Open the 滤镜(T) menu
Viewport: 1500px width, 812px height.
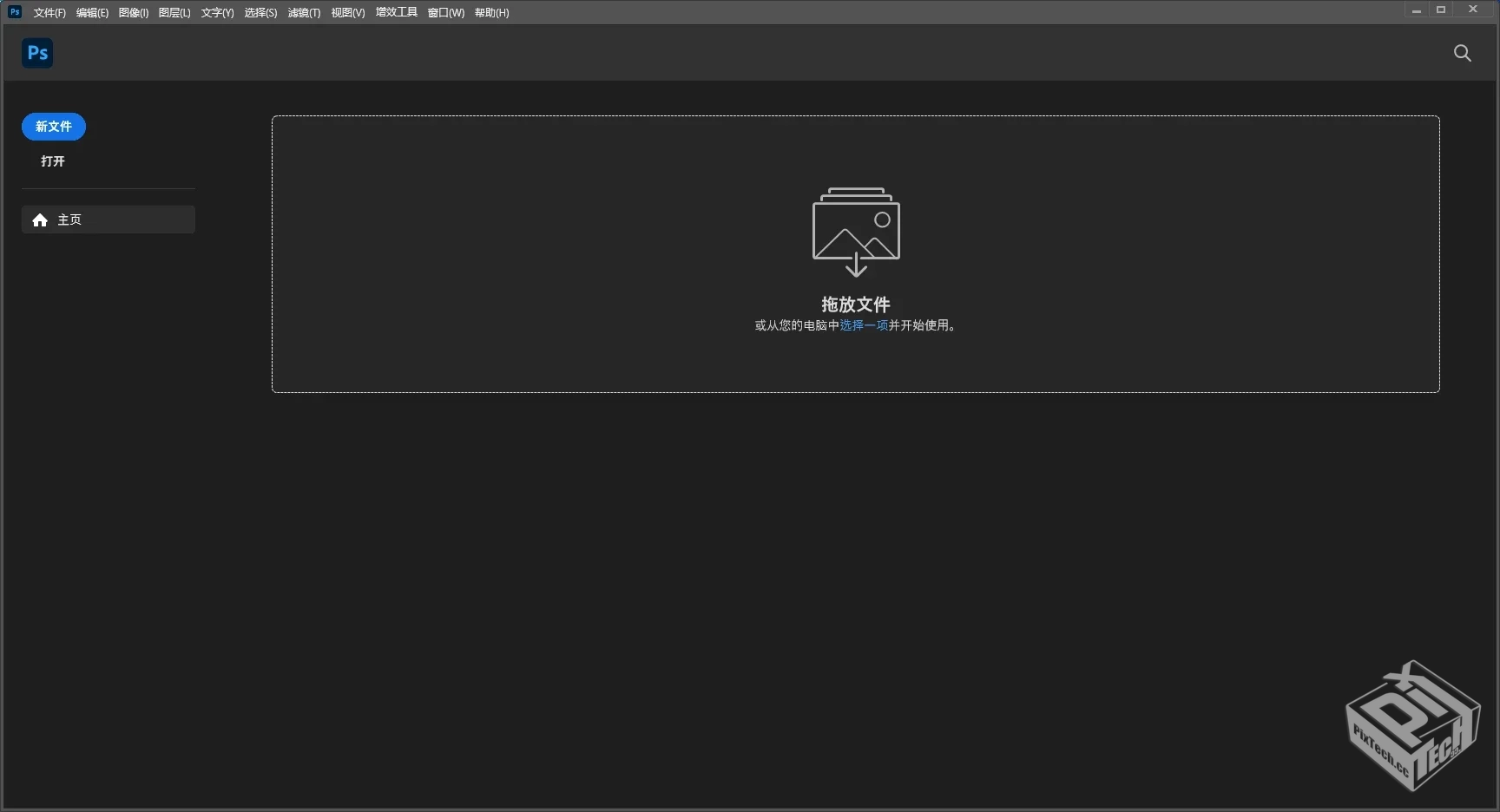[x=303, y=12]
